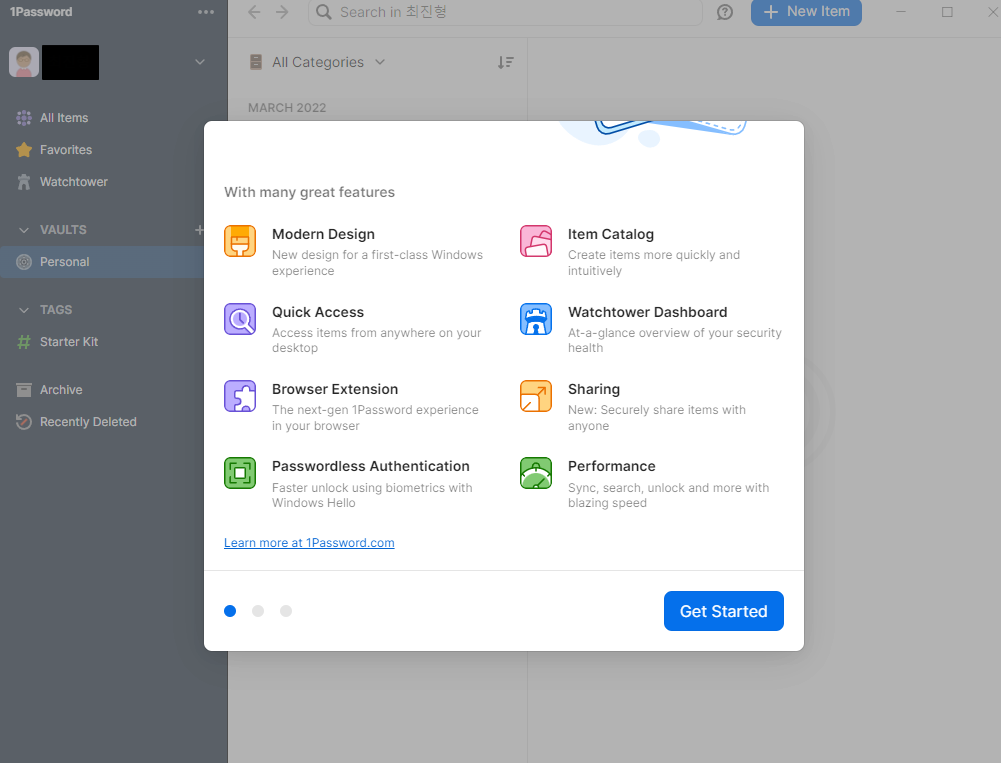Click the New Item button

click(x=806, y=12)
